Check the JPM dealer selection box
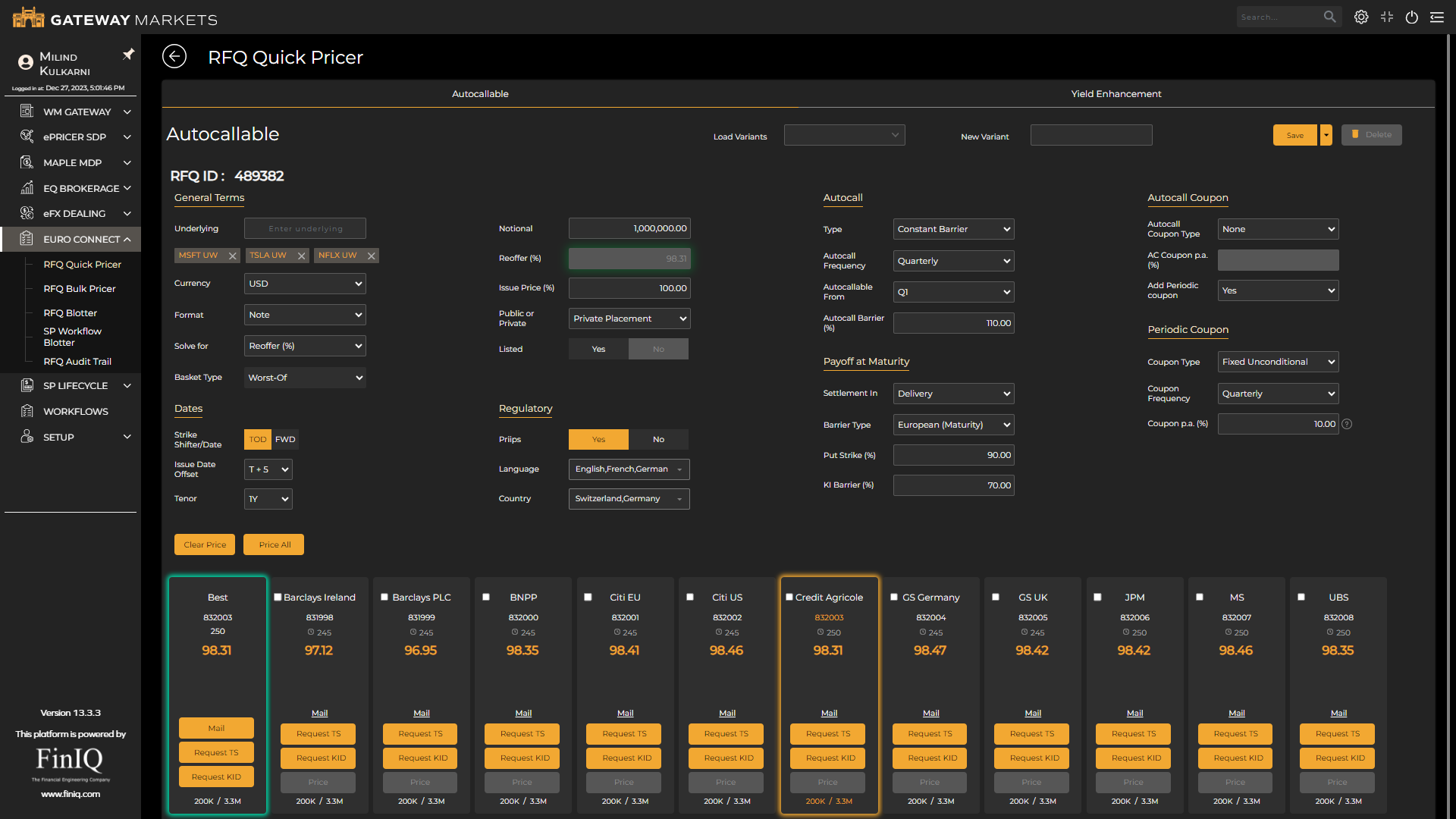 1097,597
